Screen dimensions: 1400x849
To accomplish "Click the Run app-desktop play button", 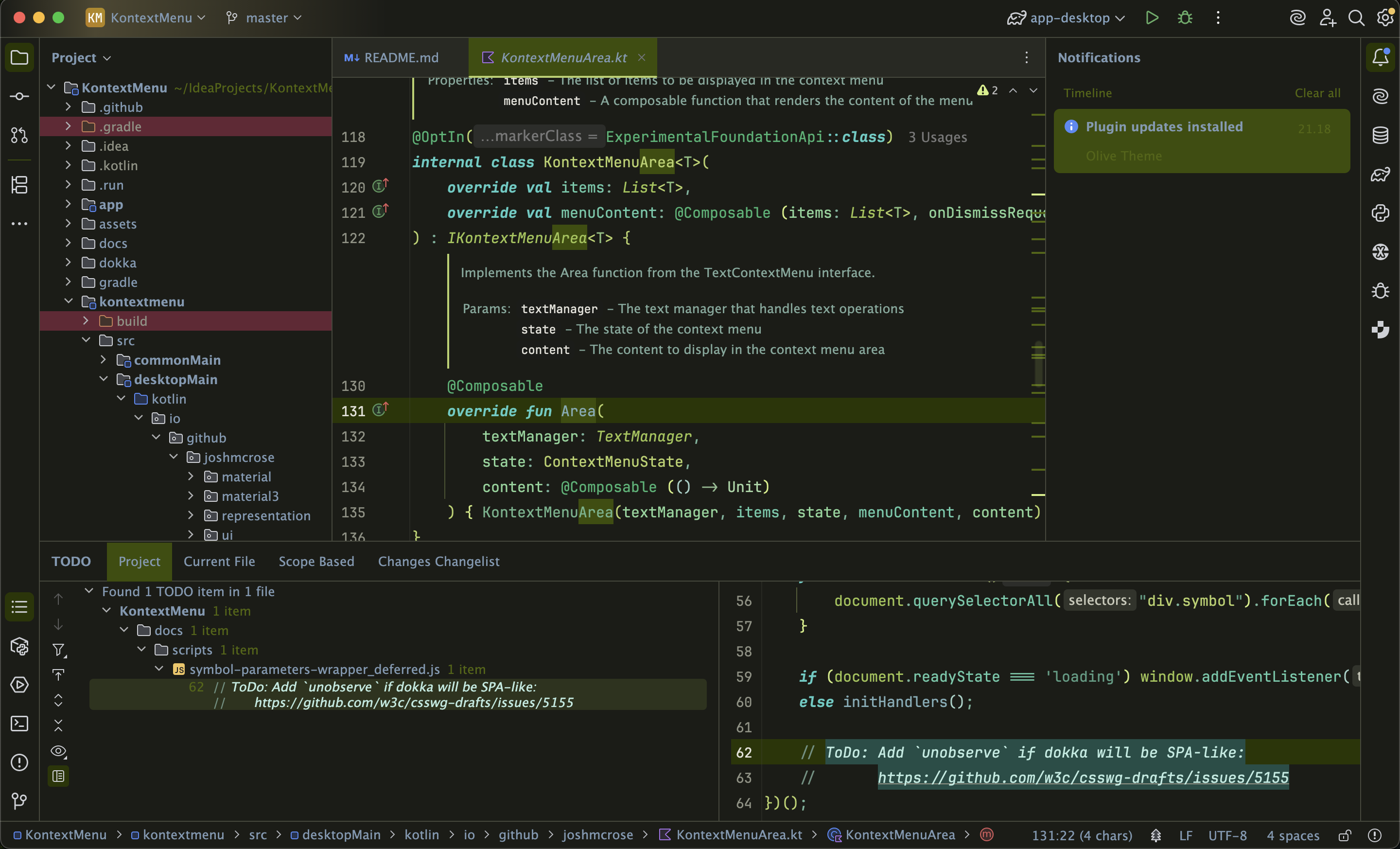I will click(1152, 18).
